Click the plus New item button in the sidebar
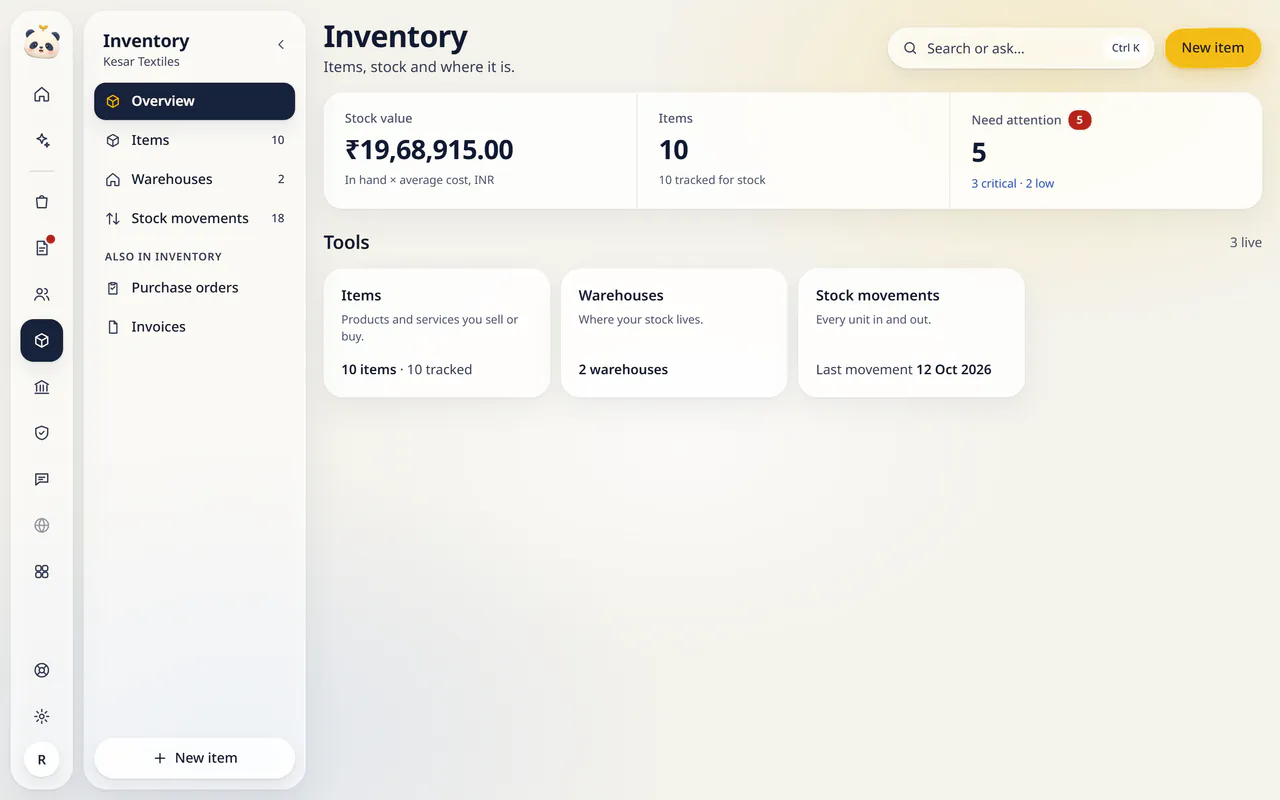This screenshot has height=800, width=1280. pos(194,758)
